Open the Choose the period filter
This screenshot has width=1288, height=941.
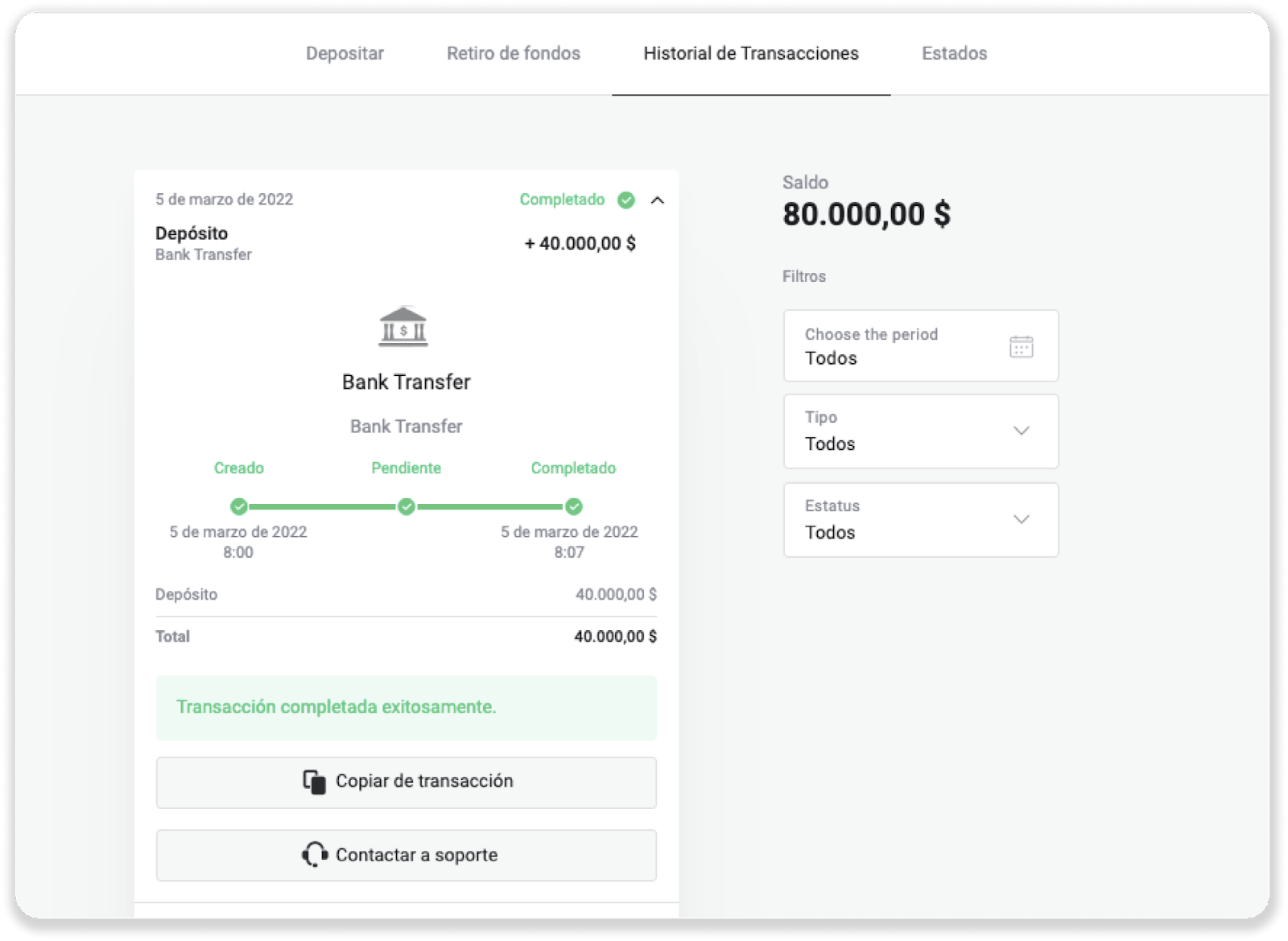pyautogui.click(x=920, y=346)
